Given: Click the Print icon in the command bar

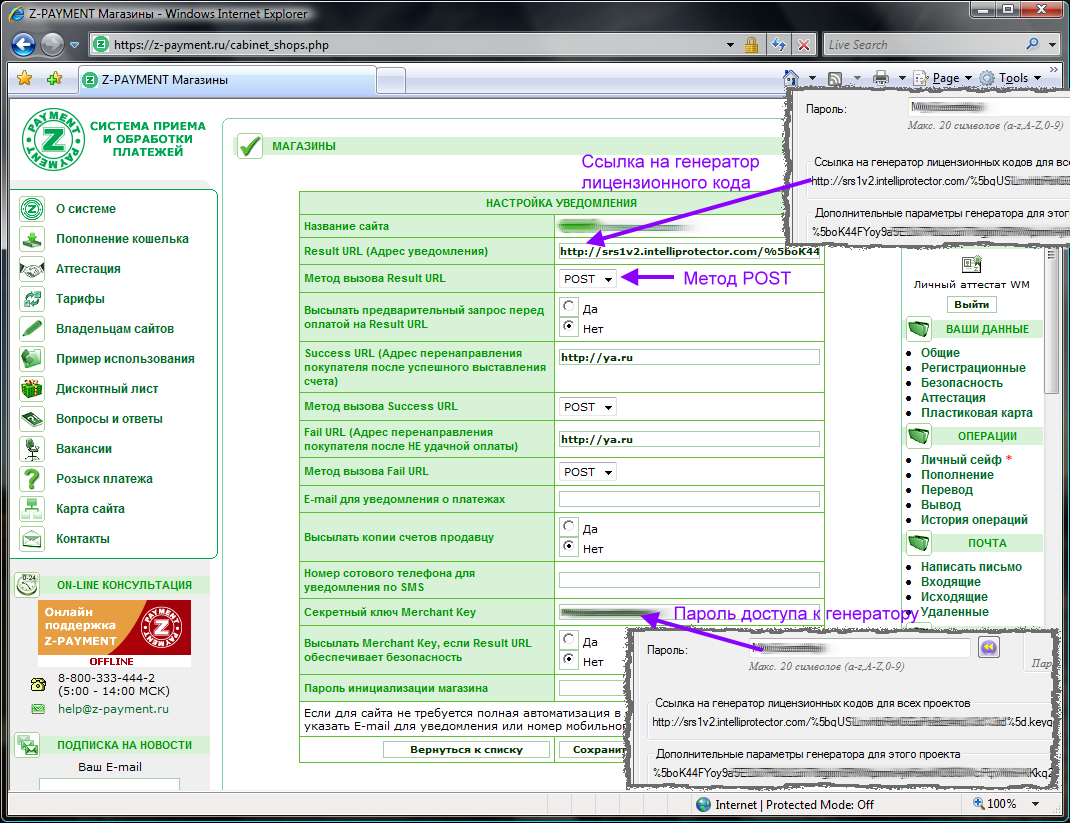Looking at the screenshot, I should click(881, 78).
